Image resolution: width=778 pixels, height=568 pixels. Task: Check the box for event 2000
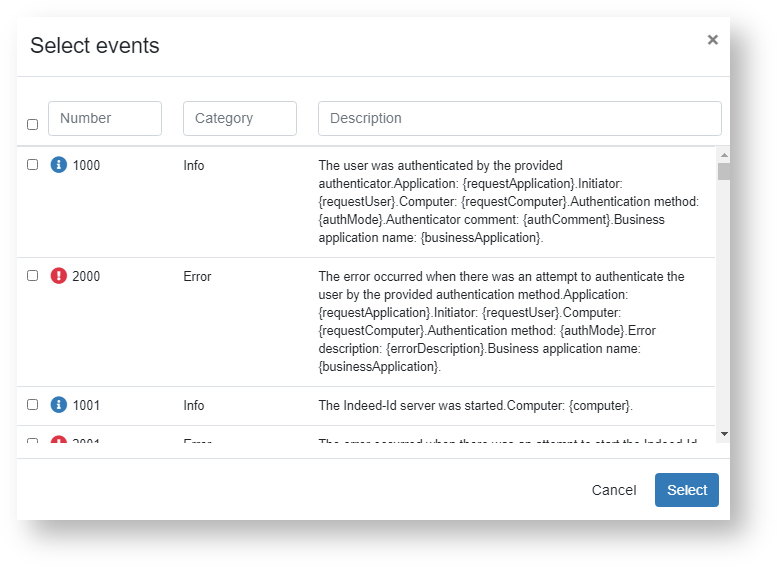[32, 276]
